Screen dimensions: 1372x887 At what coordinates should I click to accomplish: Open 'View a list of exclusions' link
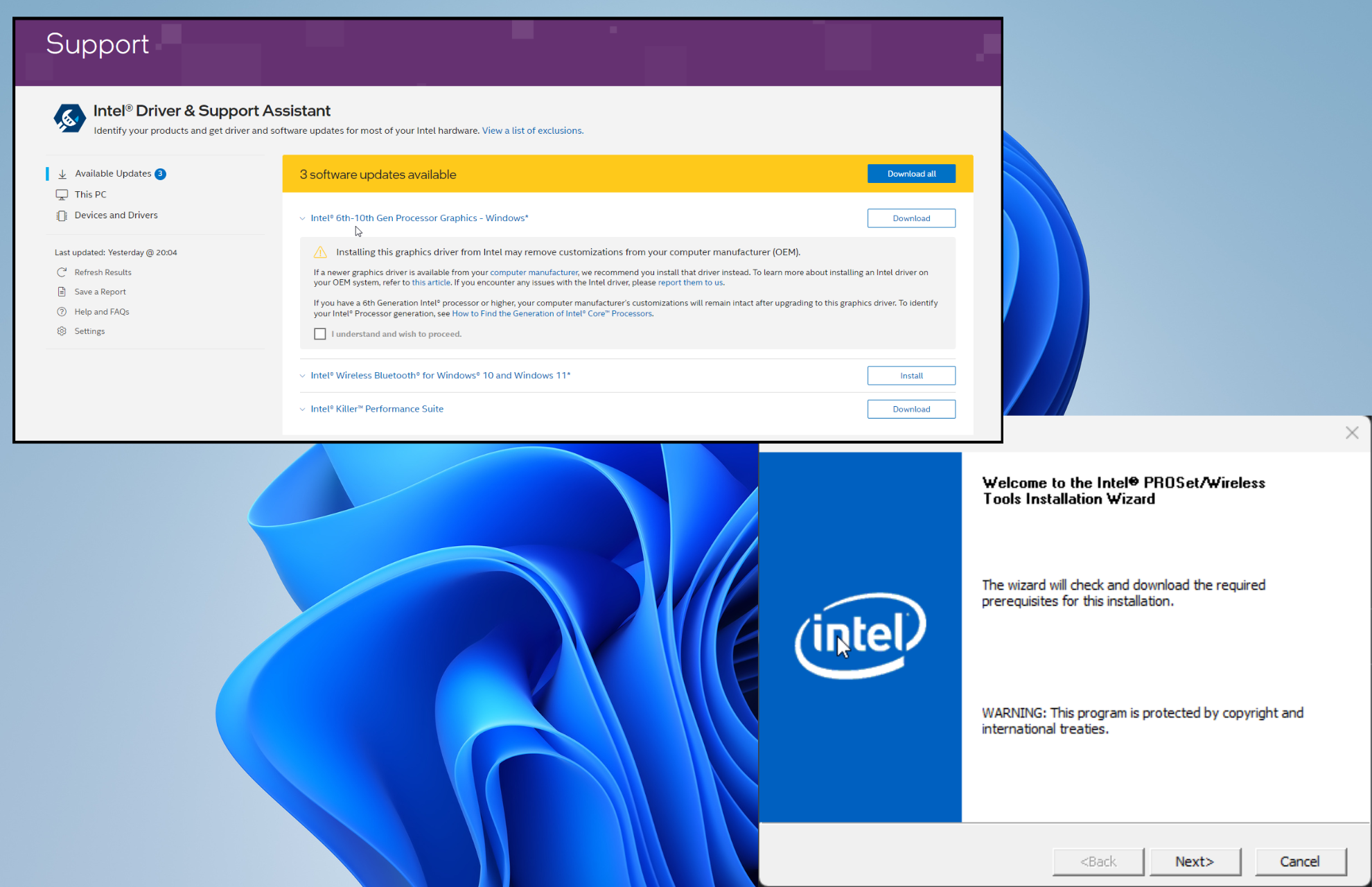(x=533, y=131)
